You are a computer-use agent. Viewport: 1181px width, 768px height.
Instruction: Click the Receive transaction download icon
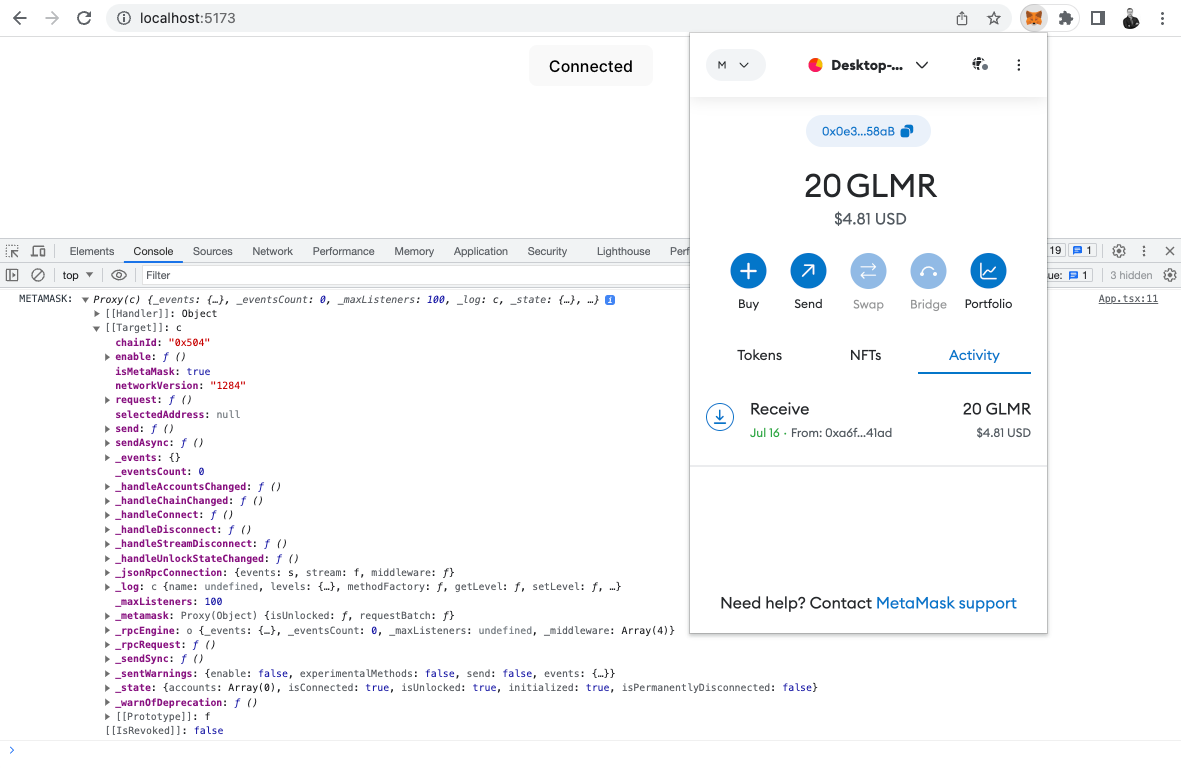coord(720,416)
